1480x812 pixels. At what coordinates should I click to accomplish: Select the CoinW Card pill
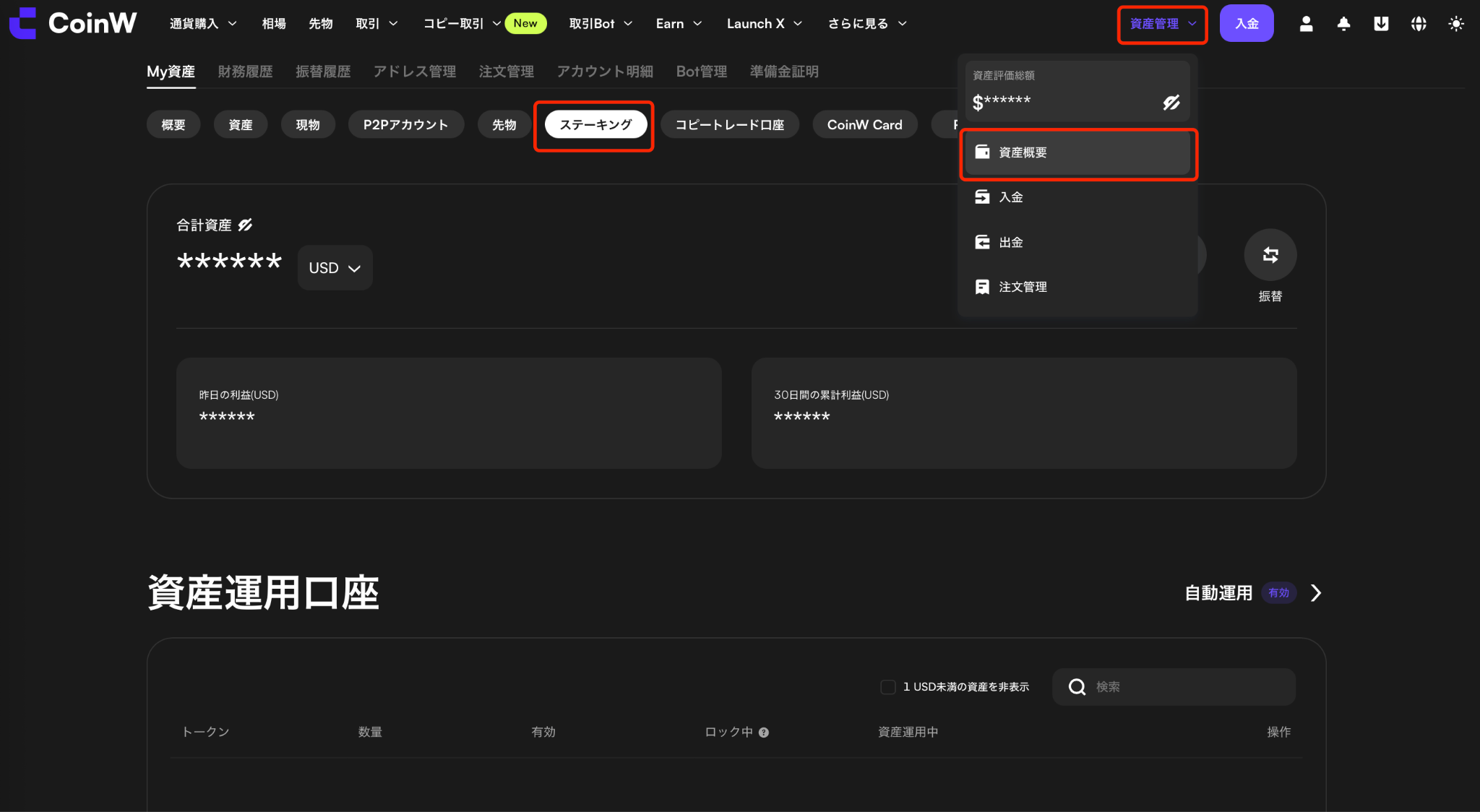[865, 124]
